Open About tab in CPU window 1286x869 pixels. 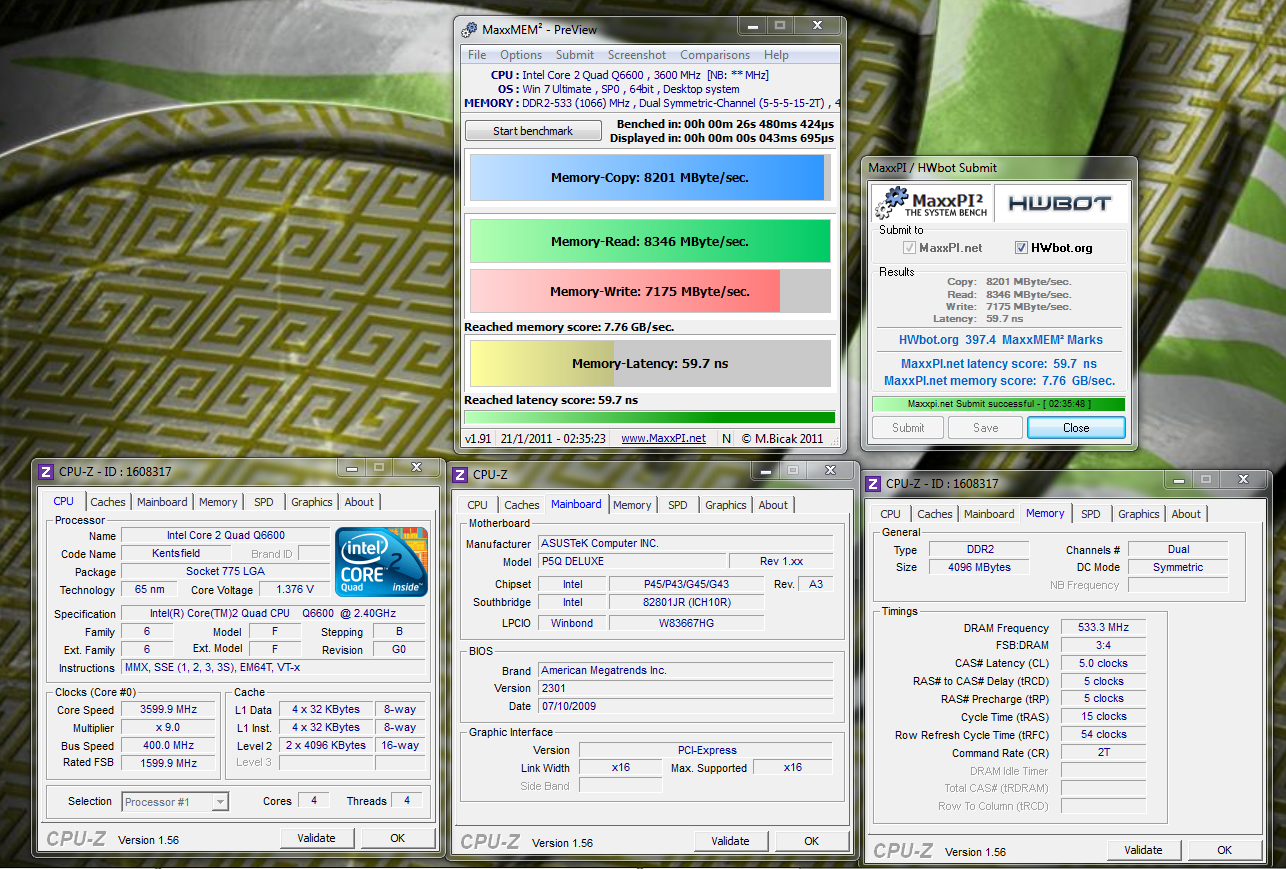pyautogui.click(x=359, y=502)
